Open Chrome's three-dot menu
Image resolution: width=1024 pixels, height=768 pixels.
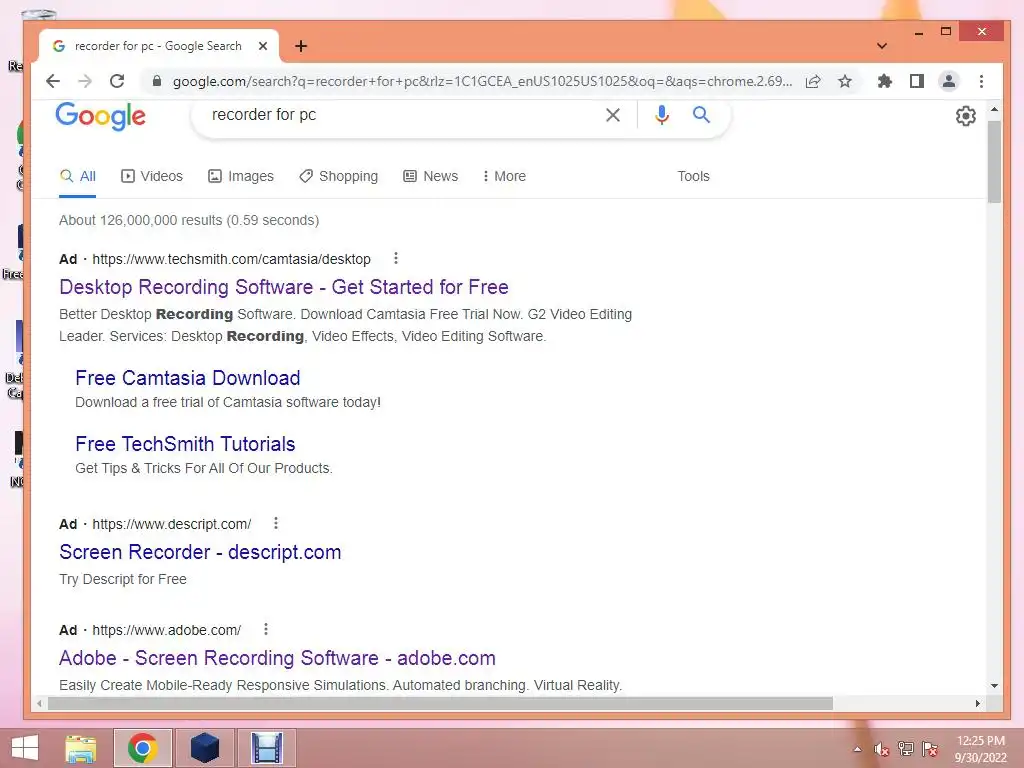click(981, 81)
